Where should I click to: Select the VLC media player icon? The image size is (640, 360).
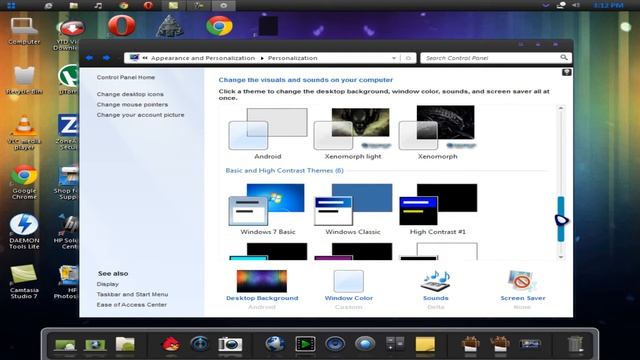point(24,133)
